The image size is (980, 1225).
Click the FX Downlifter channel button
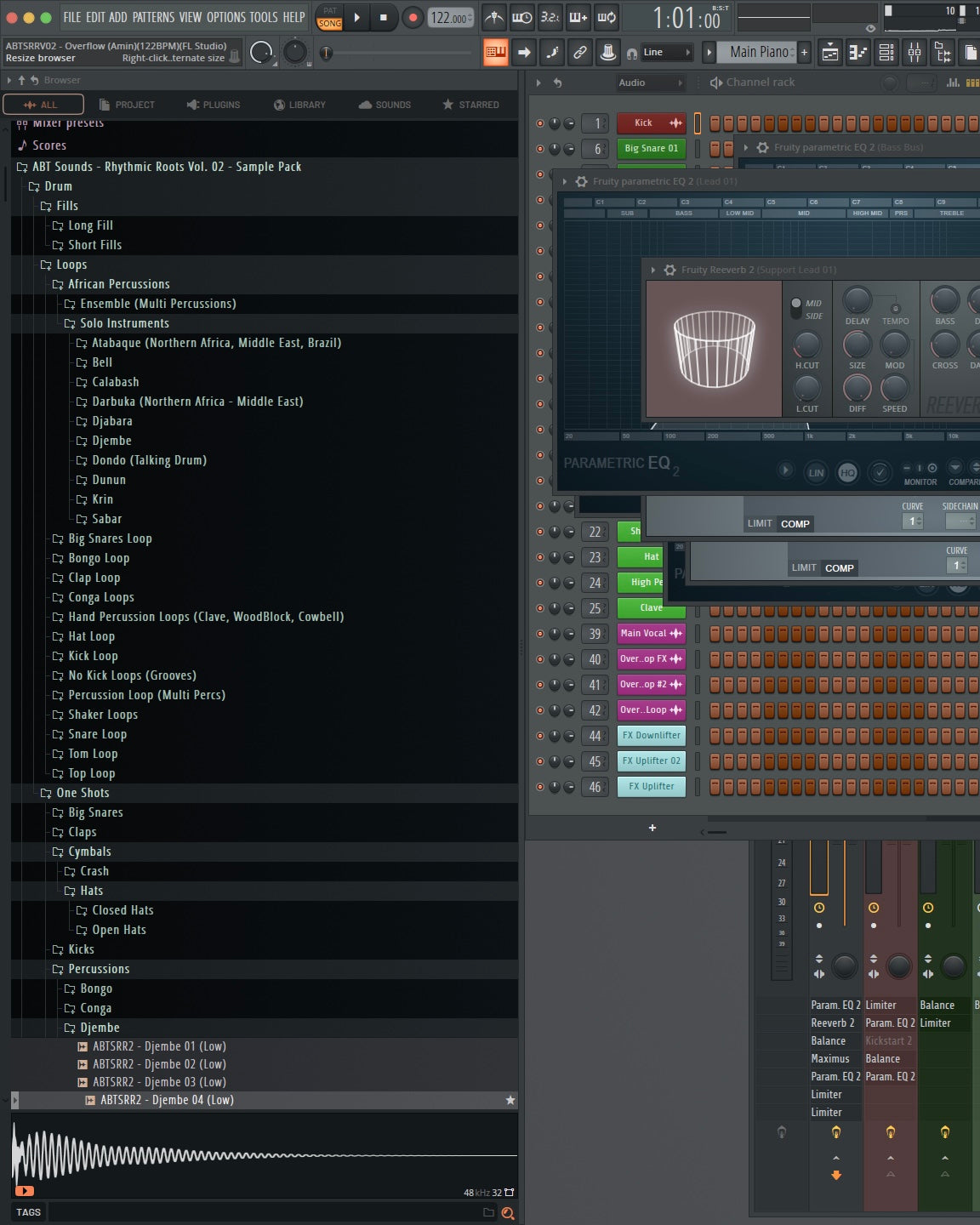[x=651, y=735]
